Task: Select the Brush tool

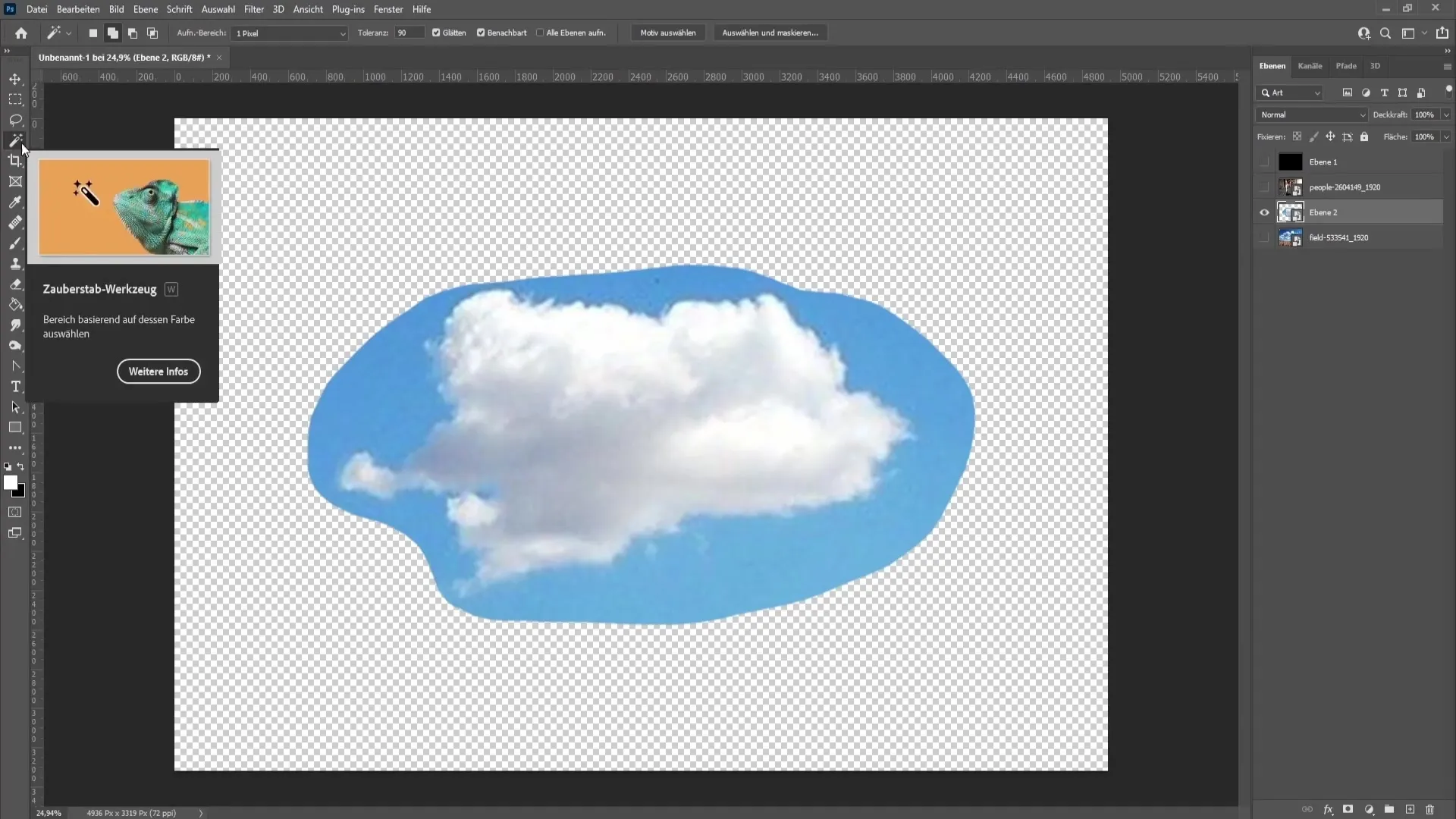Action: click(14, 243)
